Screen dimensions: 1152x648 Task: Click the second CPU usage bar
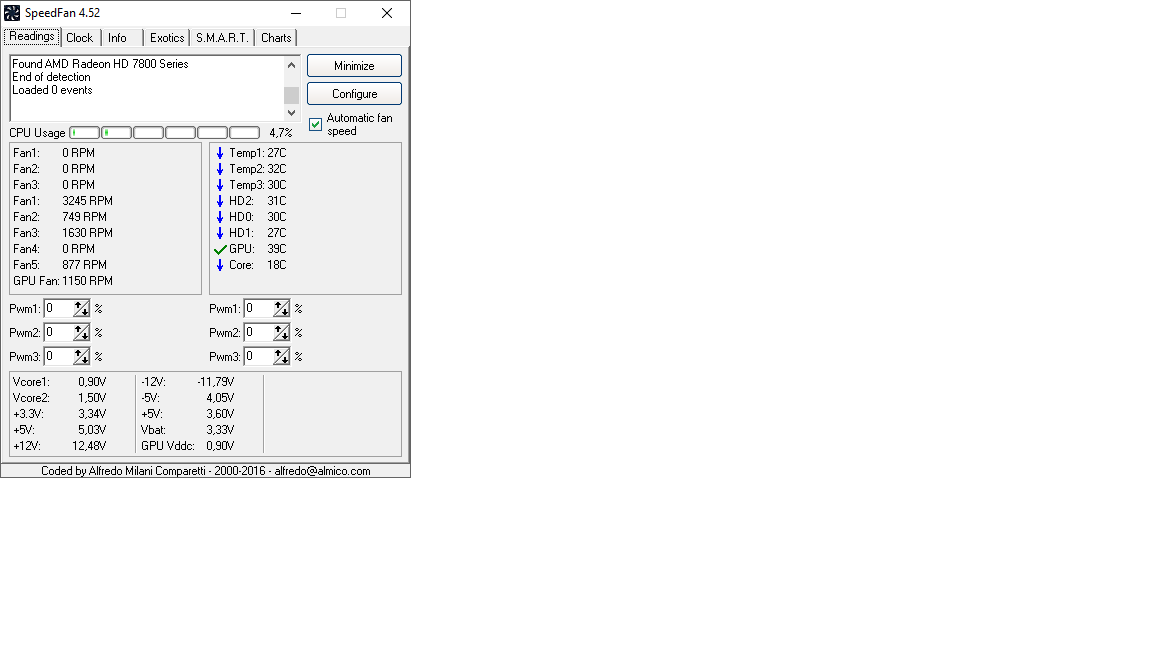click(117, 132)
